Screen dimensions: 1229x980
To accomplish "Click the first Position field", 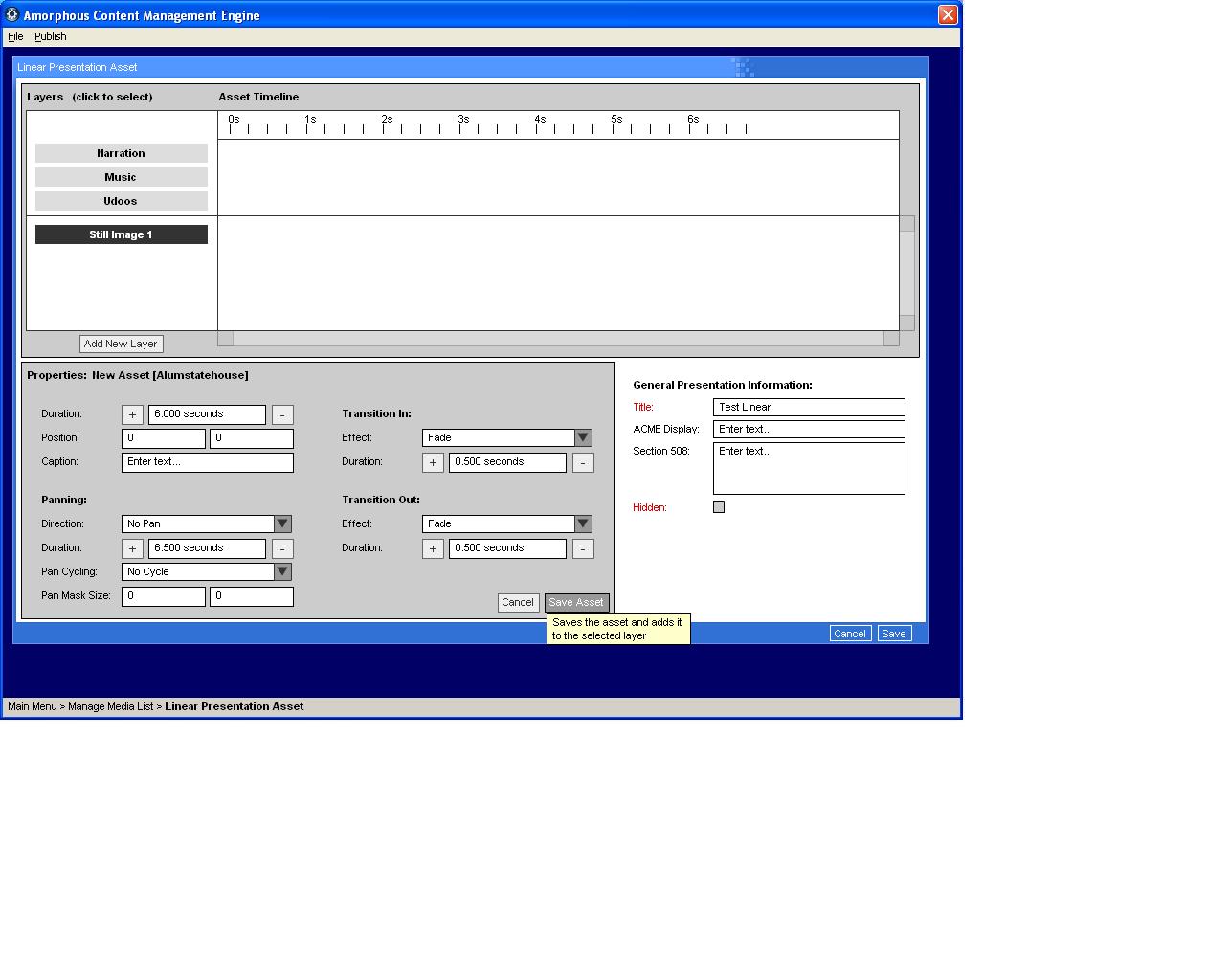I will (x=164, y=438).
